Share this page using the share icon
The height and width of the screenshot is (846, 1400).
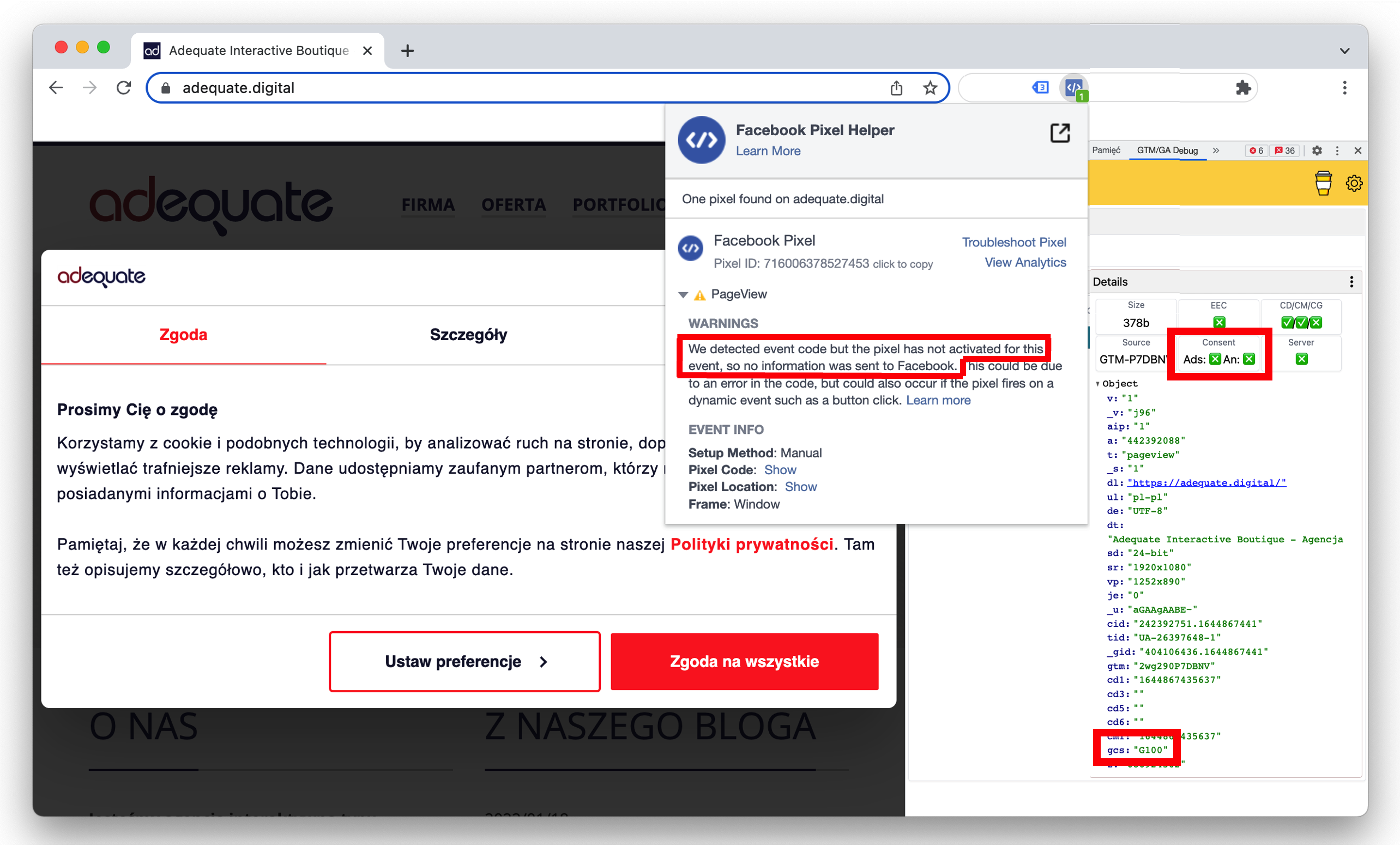click(897, 88)
